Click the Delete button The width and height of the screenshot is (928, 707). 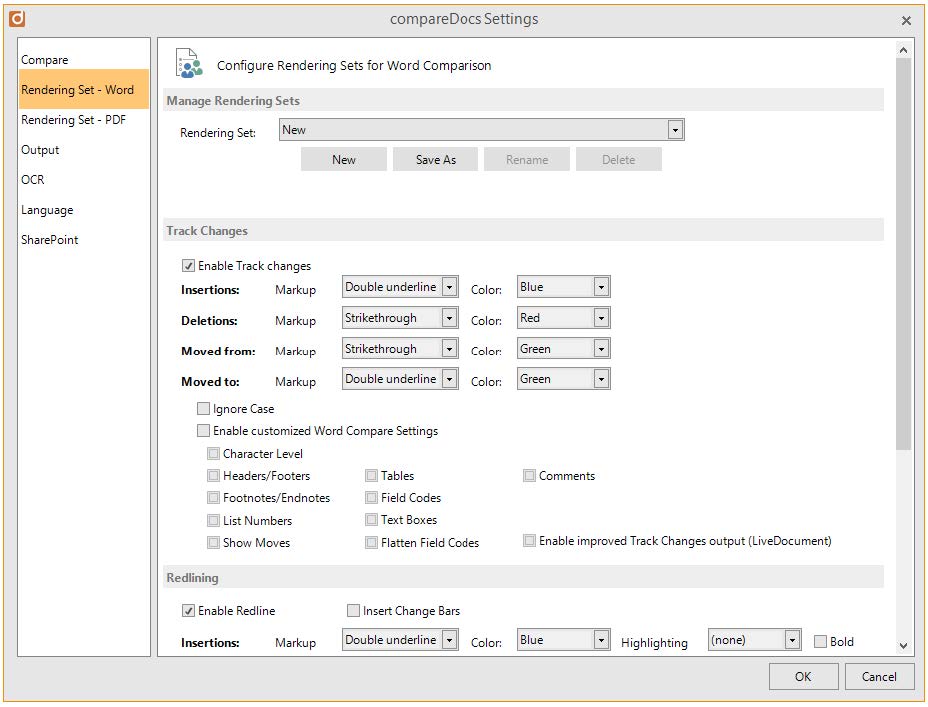point(618,159)
